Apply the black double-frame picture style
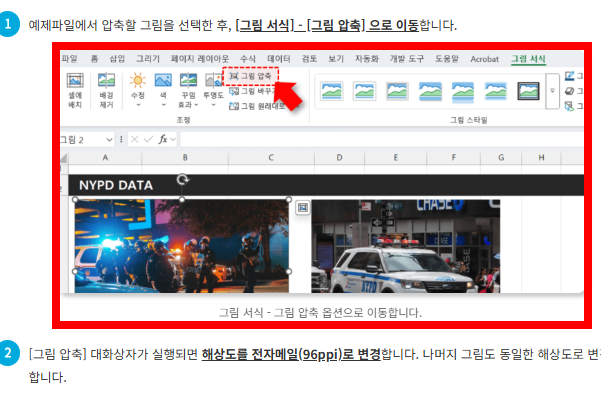The image size is (601, 398). pos(528,91)
